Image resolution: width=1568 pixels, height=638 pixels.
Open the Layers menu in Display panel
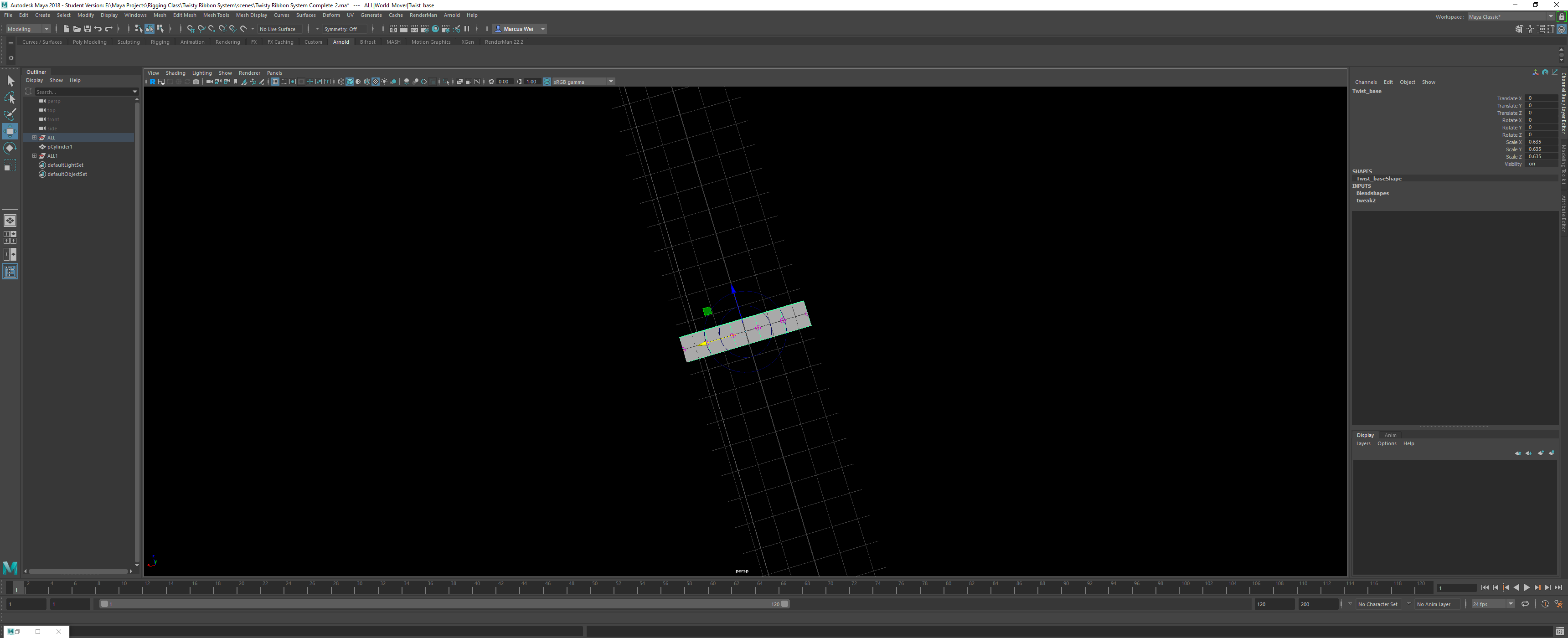click(x=1363, y=443)
